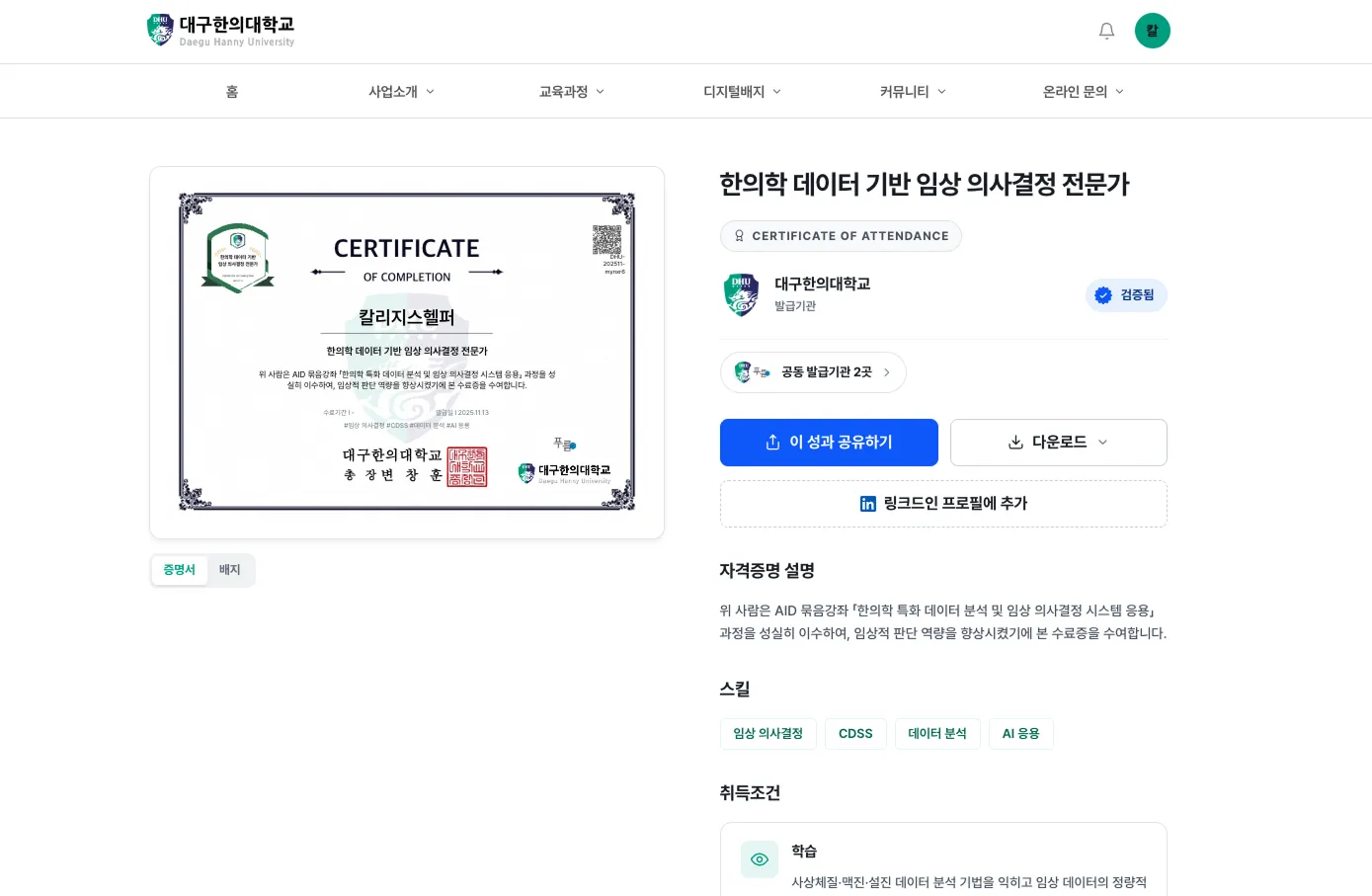The image size is (1372, 896).
Task: Select the CDSS skill tag
Action: (855, 734)
